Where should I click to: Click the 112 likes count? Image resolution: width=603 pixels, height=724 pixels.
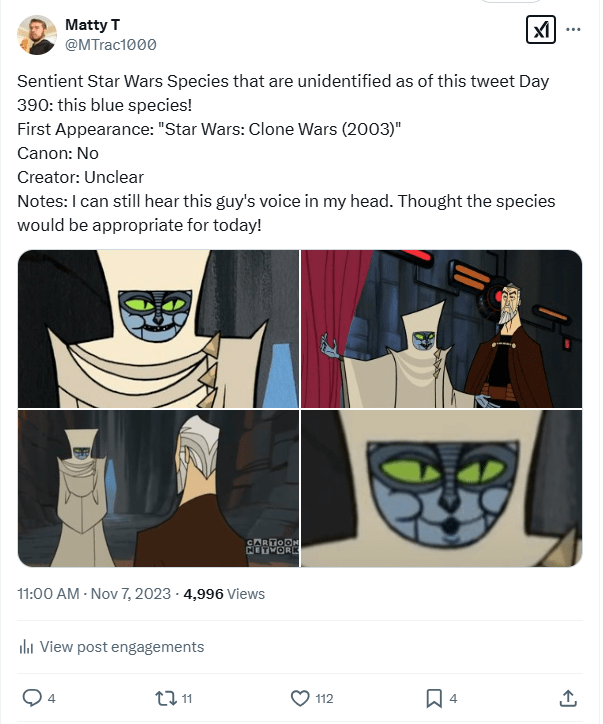coord(324,698)
